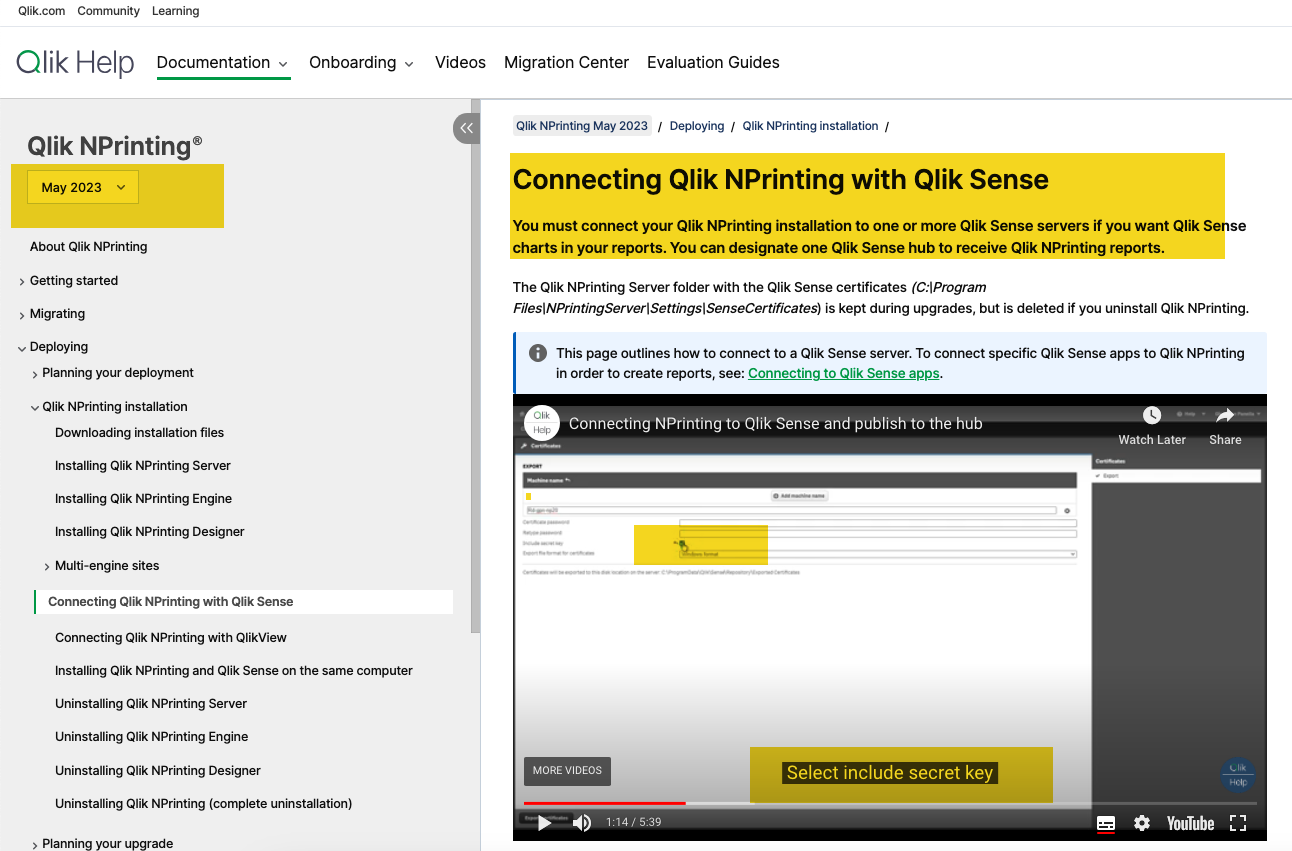Play the YouTube video
The width and height of the screenshot is (1292, 851).
[545, 823]
